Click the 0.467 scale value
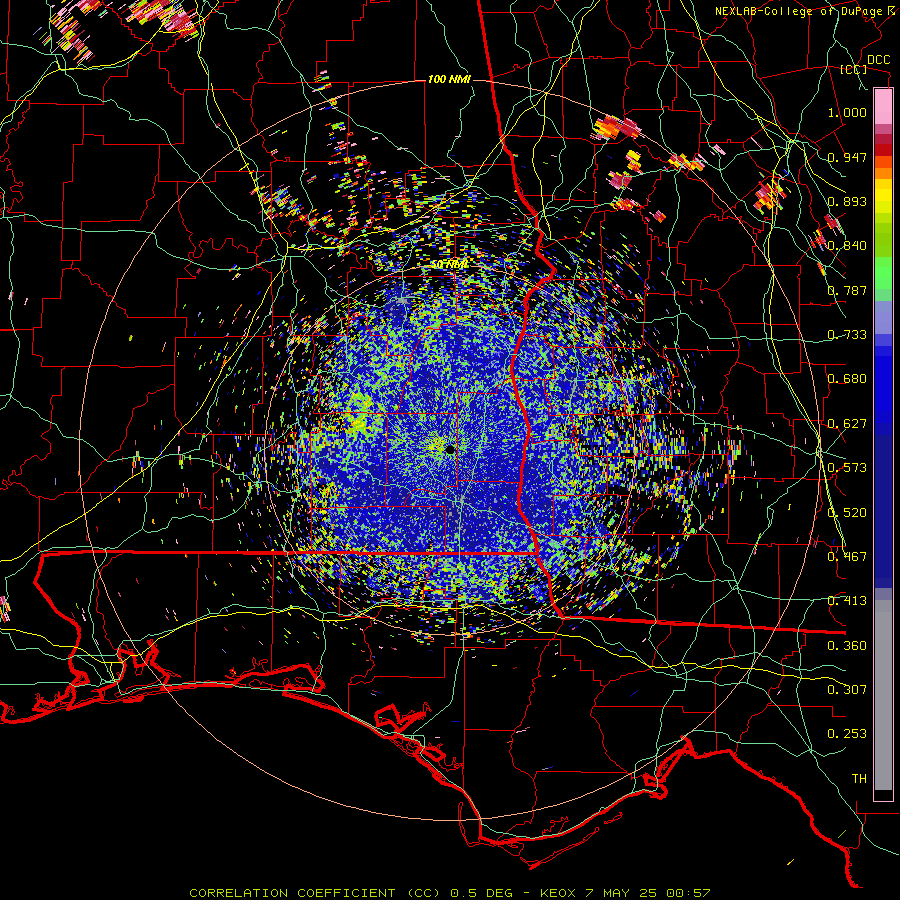This screenshot has height=900, width=900. coord(847,557)
